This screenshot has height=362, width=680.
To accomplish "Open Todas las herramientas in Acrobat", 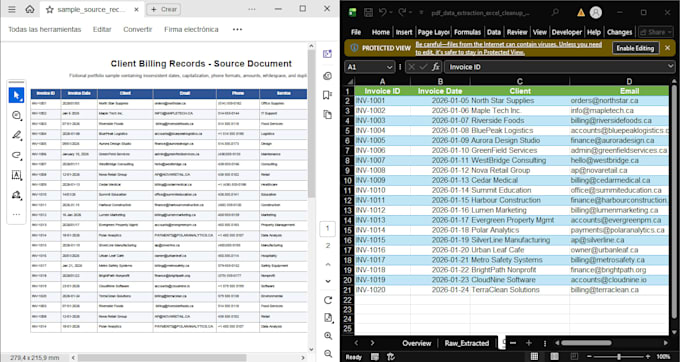I will click(45, 29).
